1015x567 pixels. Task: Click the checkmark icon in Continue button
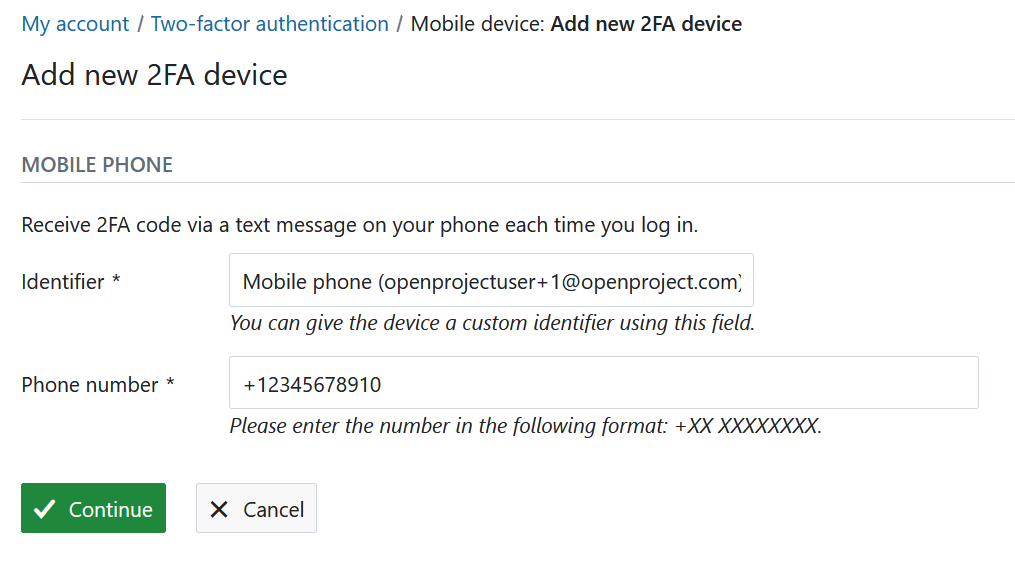click(x=44, y=509)
